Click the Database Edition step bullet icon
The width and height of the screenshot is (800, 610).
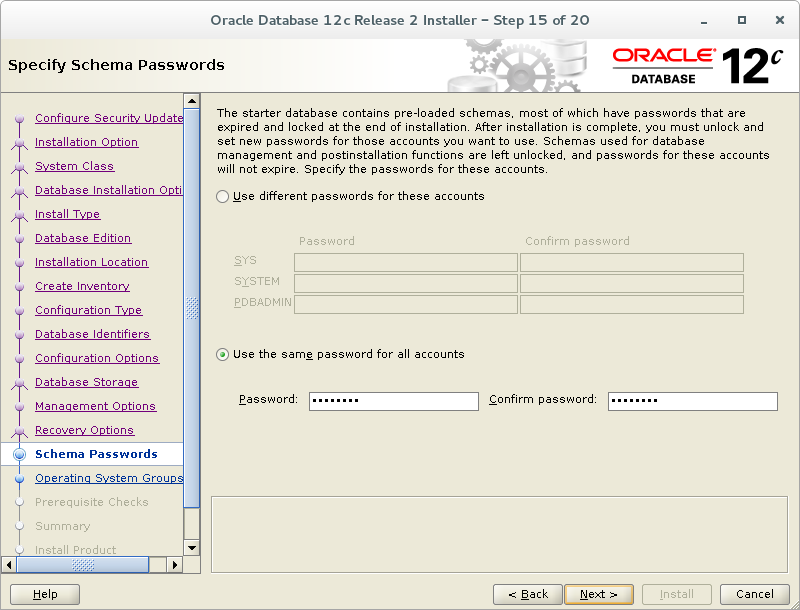tap(19, 239)
